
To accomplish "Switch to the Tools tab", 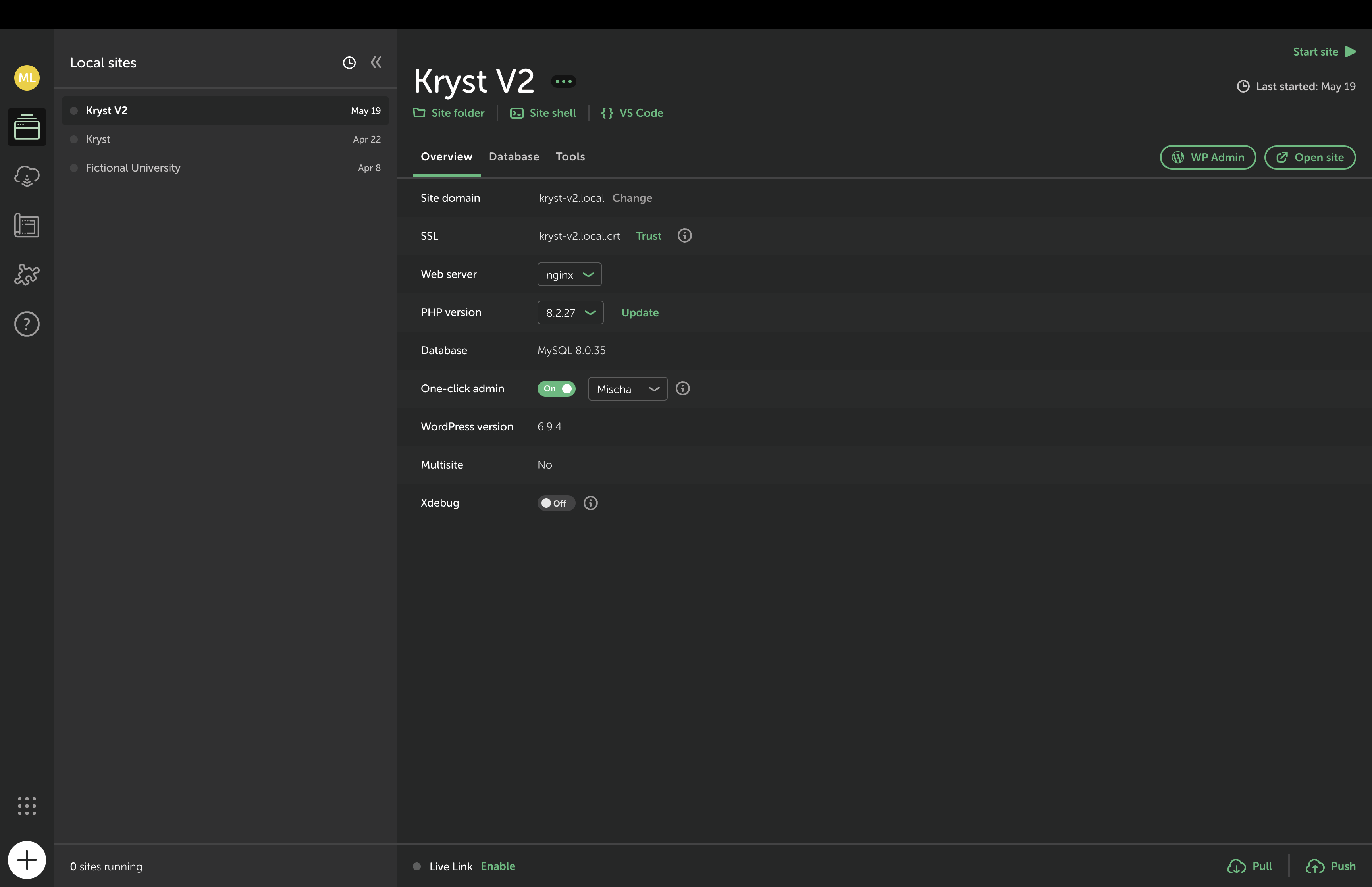I will [570, 157].
